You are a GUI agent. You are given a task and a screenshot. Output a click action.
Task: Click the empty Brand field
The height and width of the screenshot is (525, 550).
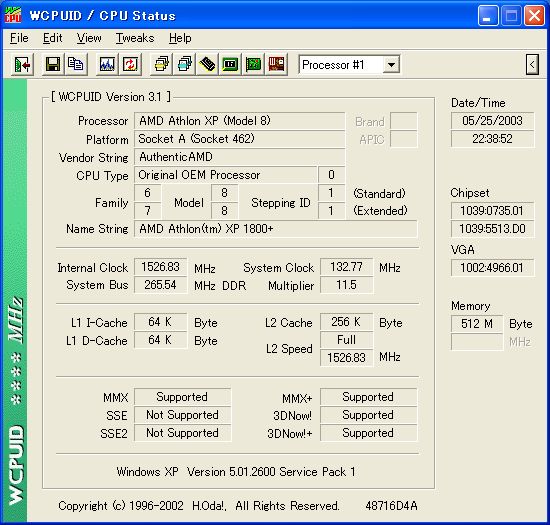404,121
